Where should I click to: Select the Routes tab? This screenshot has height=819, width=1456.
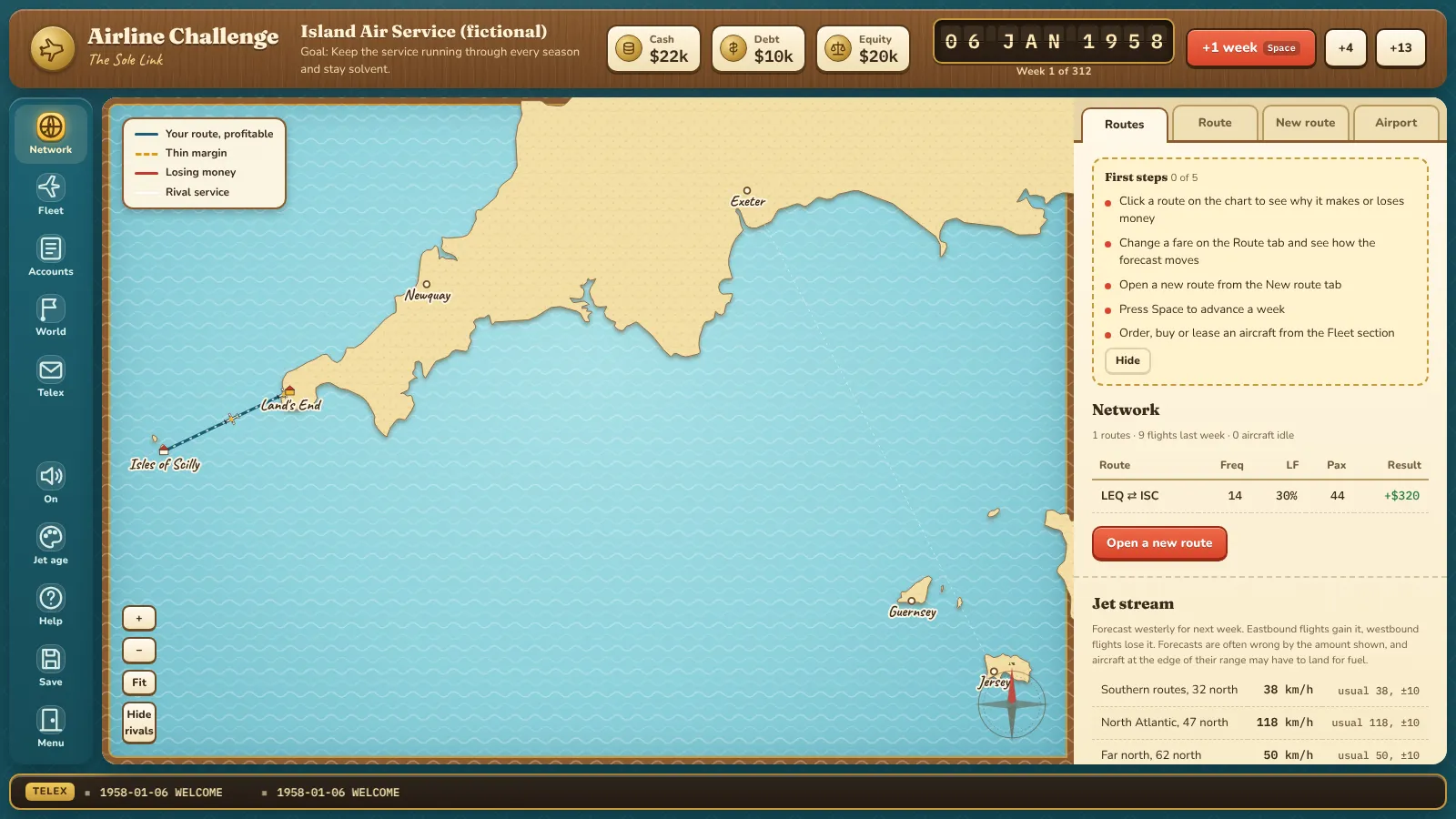click(x=1124, y=125)
